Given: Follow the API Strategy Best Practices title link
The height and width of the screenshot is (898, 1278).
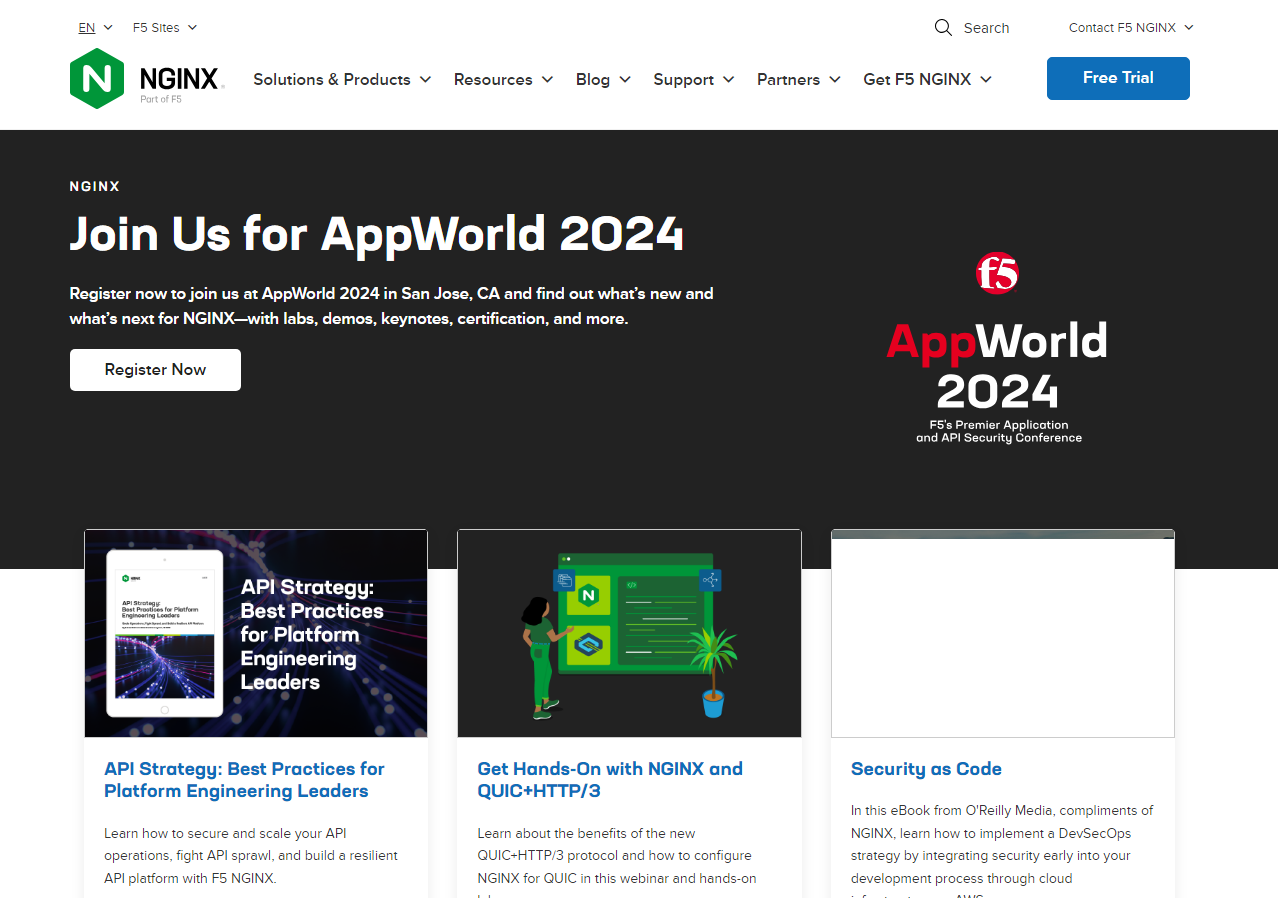Looking at the screenshot, I should click(244, 780).
